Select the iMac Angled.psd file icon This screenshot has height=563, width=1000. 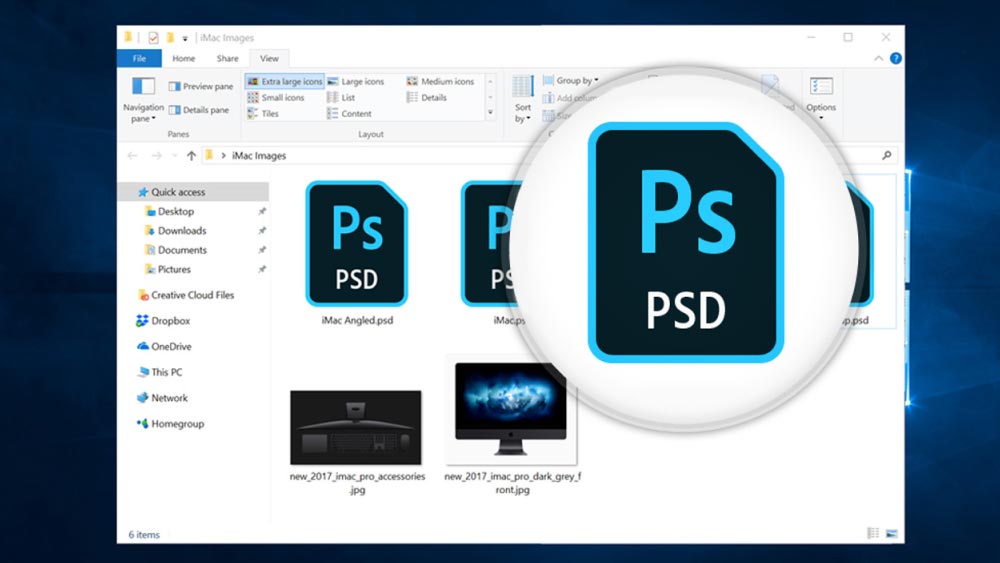click(x=357, y=244)
